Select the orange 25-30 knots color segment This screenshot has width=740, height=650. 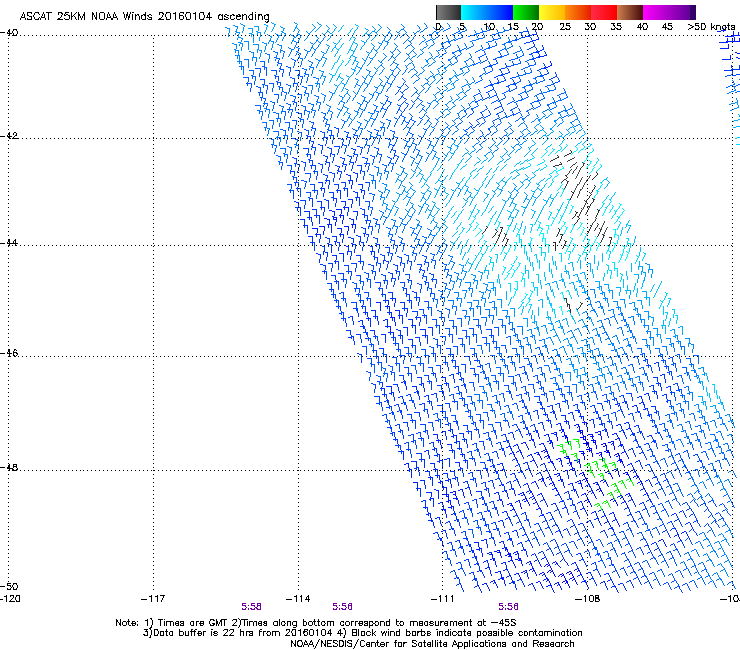(x=578, y=12)
